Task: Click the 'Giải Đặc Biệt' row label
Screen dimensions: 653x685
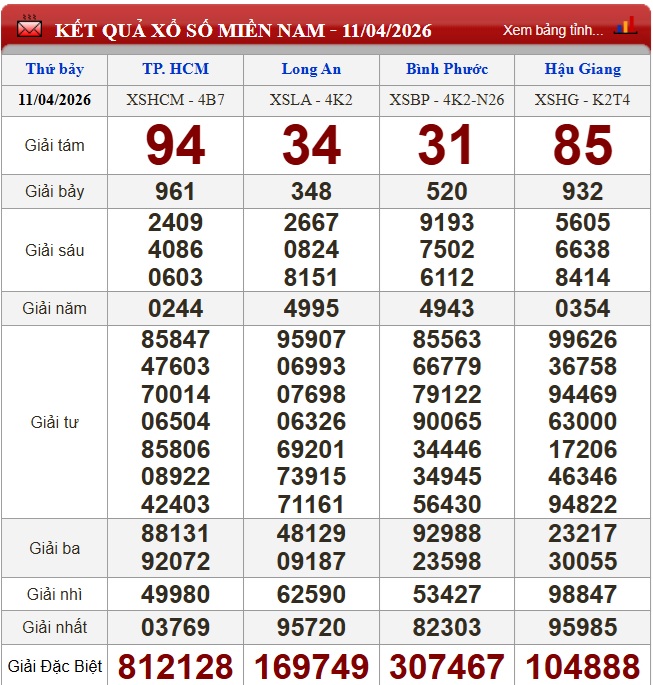Action: [54, 666]
